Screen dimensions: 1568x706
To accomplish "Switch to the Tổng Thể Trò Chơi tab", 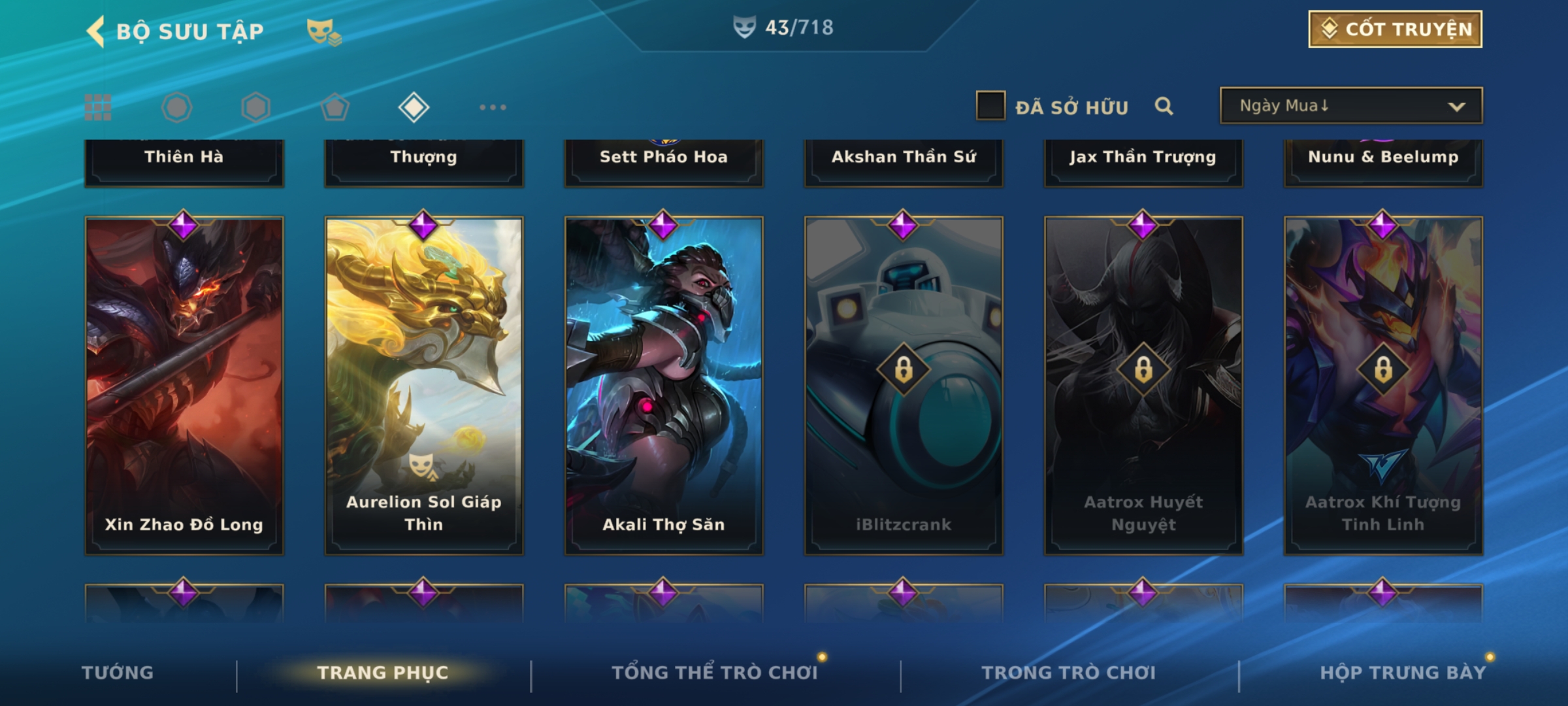I will [715, 673].
